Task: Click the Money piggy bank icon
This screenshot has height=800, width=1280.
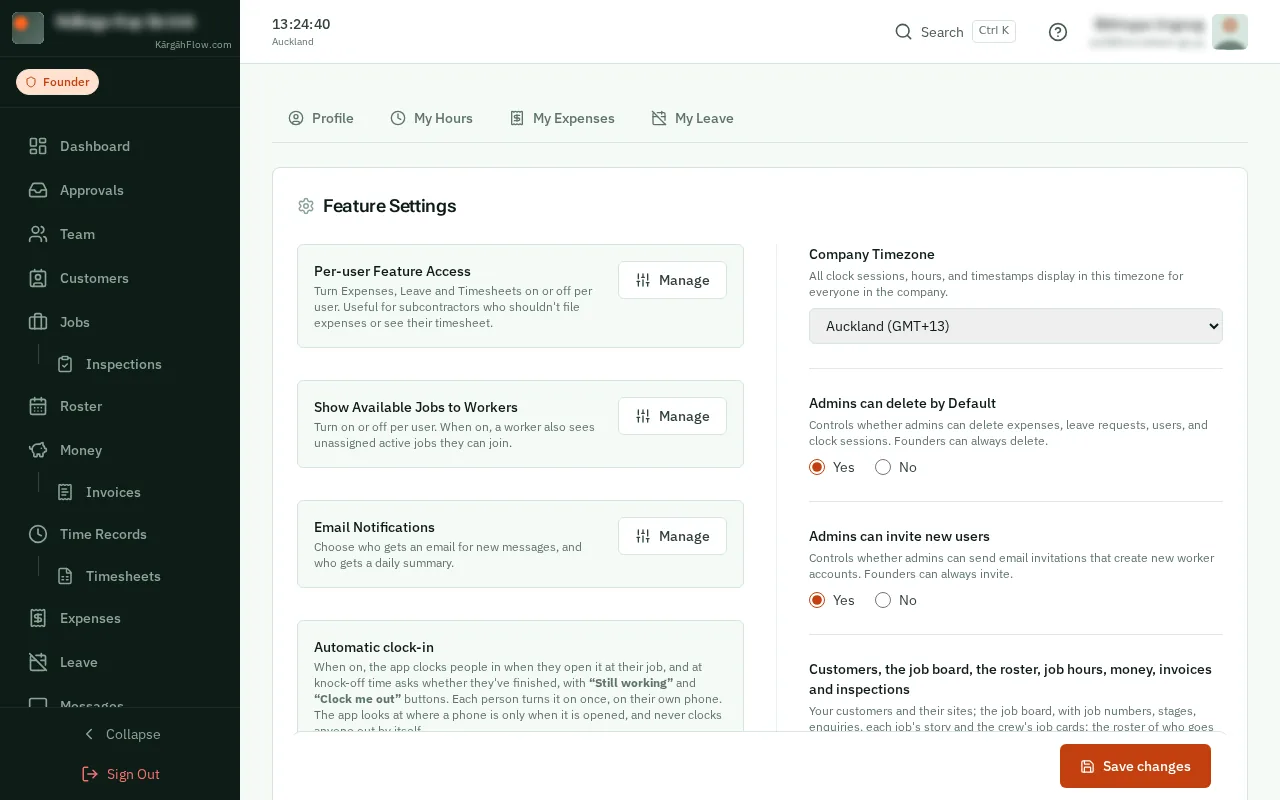Action: coord(38,450)
